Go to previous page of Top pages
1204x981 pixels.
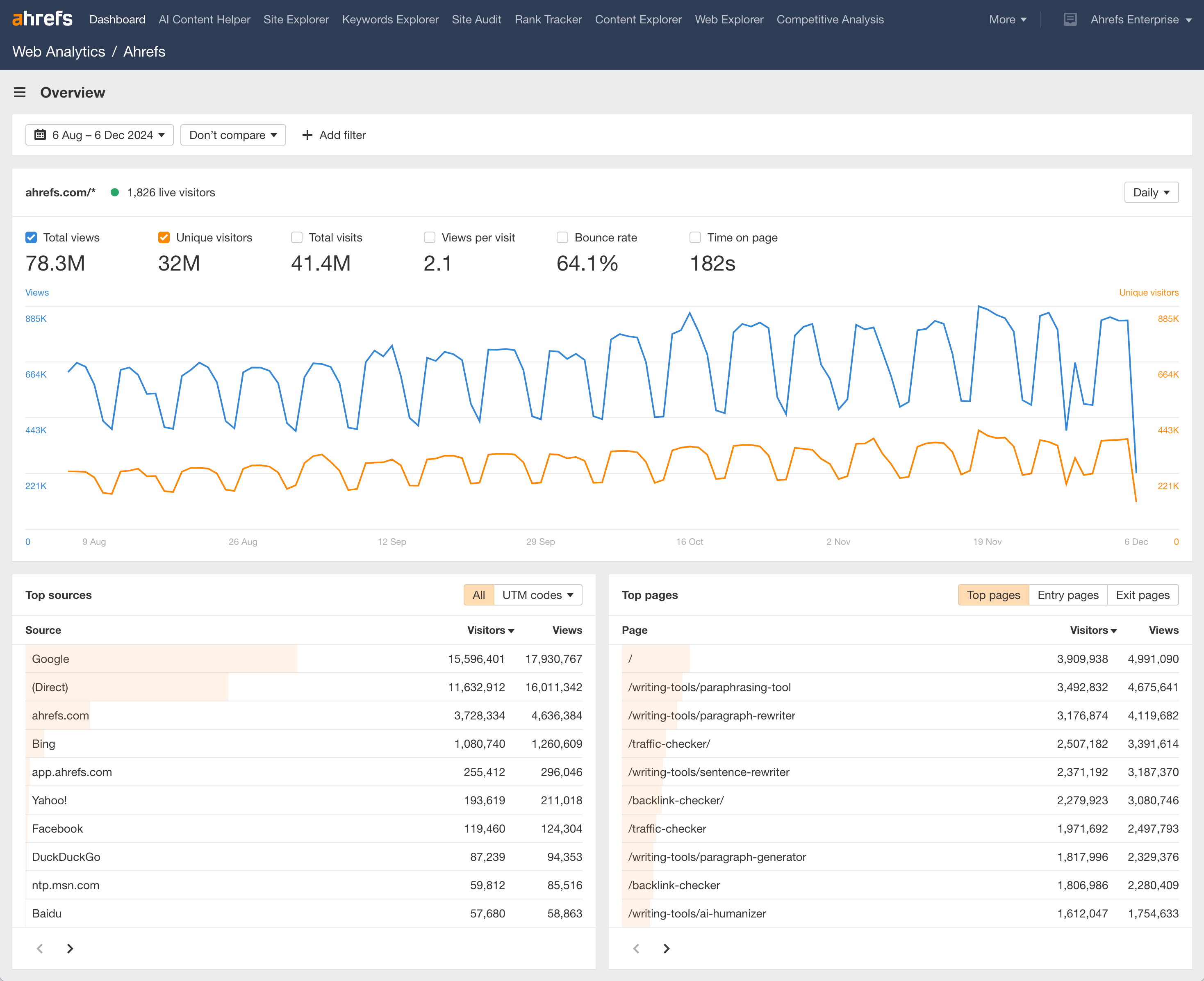click(636, 948)
